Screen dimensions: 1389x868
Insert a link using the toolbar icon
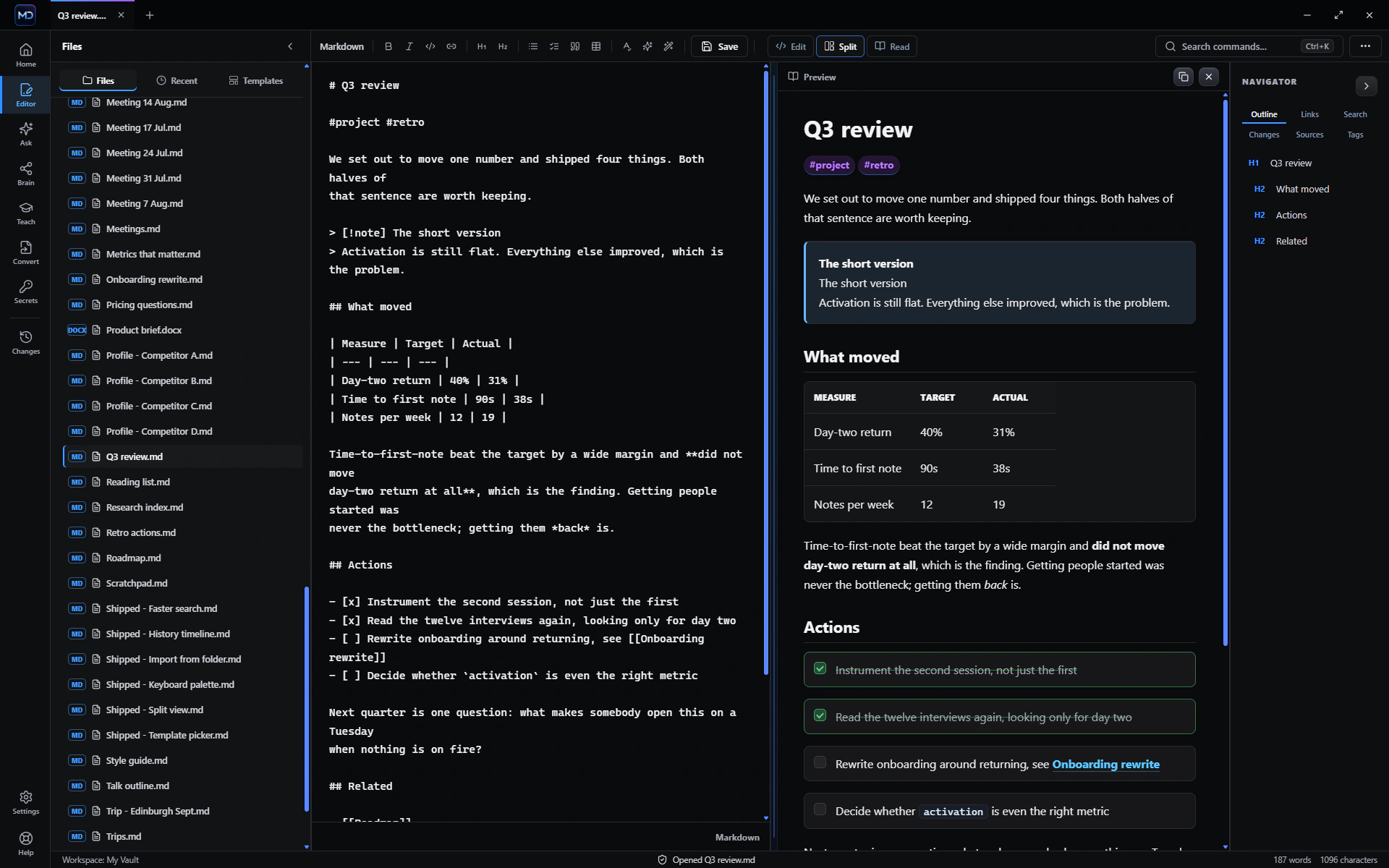pyautogui.click(x=451, y=46)
